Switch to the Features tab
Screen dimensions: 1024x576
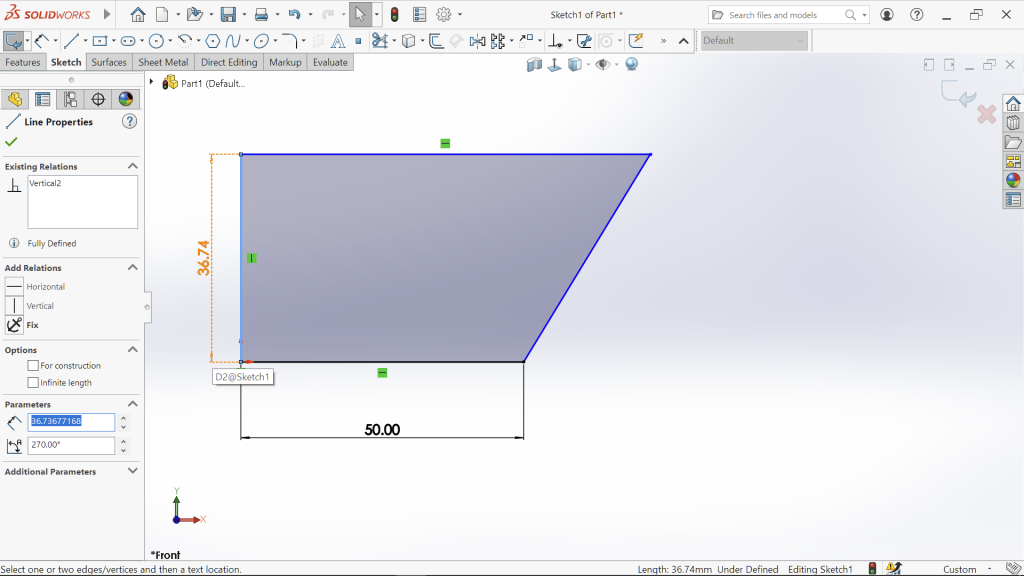[x=23, y=62]
